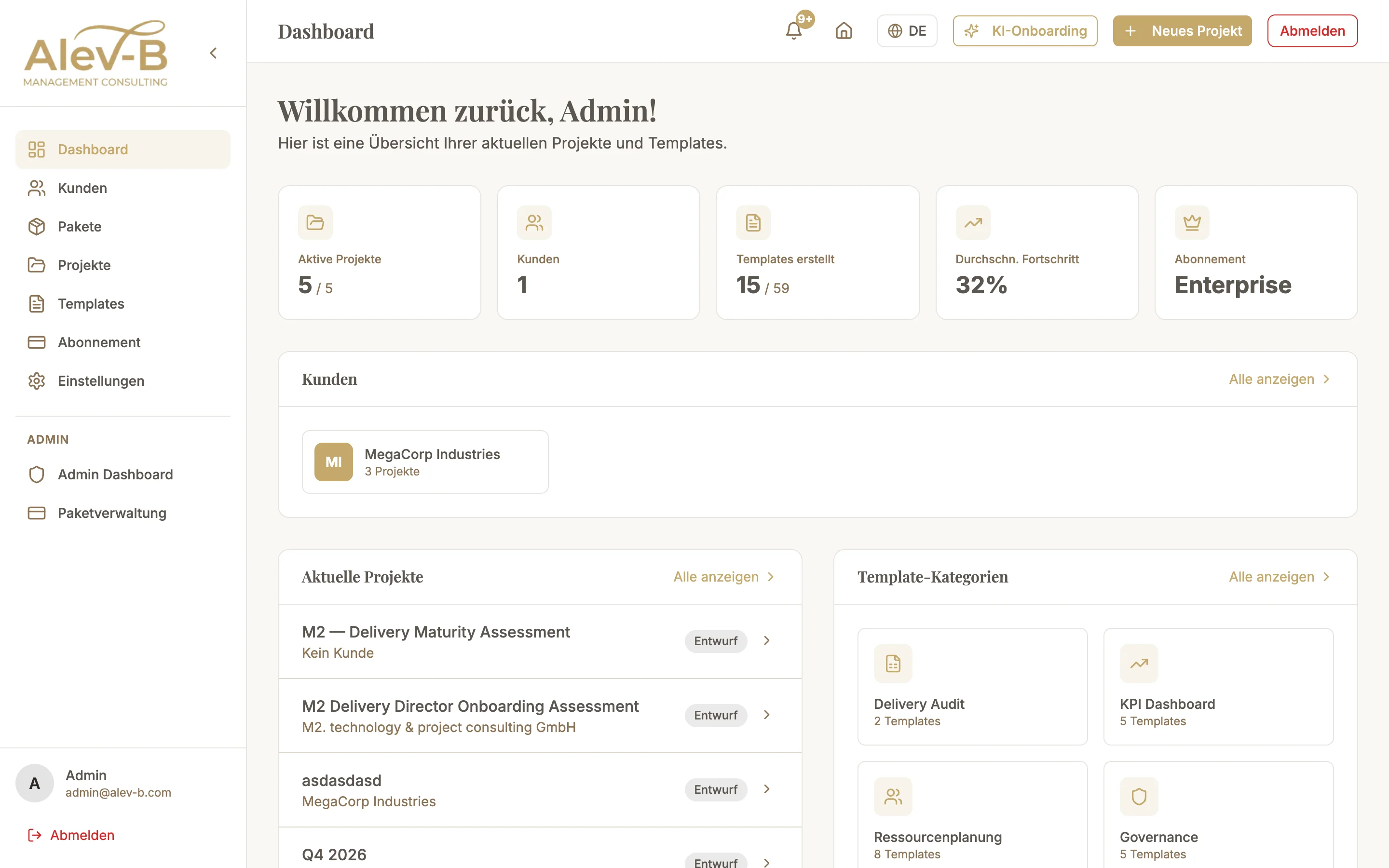Click the Paketverwaltung card icon
Image resolution: width=1389 pixels, height=868 pixels.
click(x=37, y=513)
